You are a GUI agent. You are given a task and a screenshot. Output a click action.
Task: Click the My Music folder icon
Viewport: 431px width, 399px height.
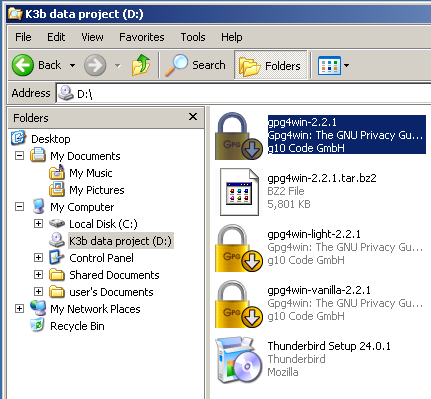click(57, 172)
